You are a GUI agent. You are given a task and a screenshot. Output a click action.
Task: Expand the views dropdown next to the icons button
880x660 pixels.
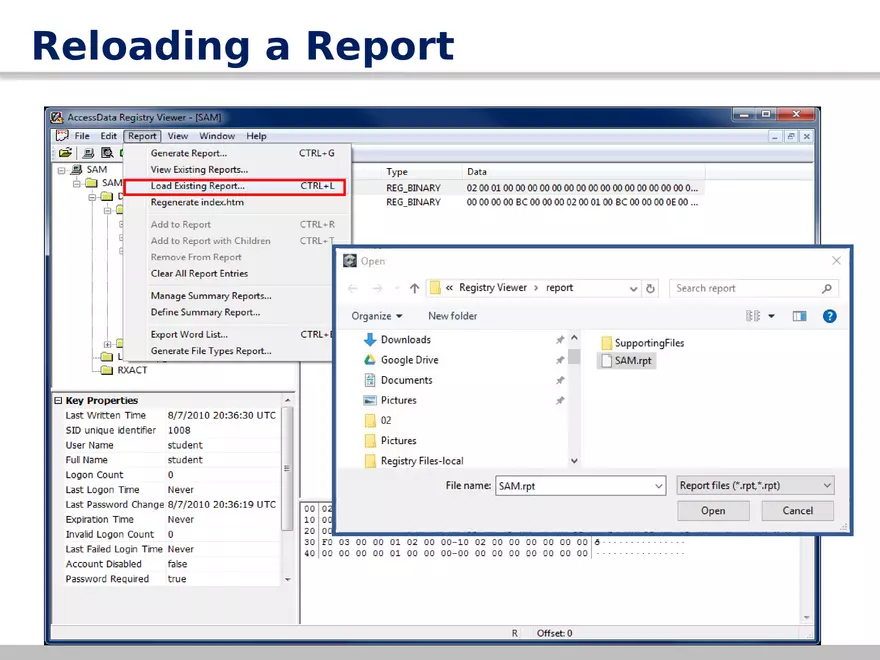(x=772, y=315)
